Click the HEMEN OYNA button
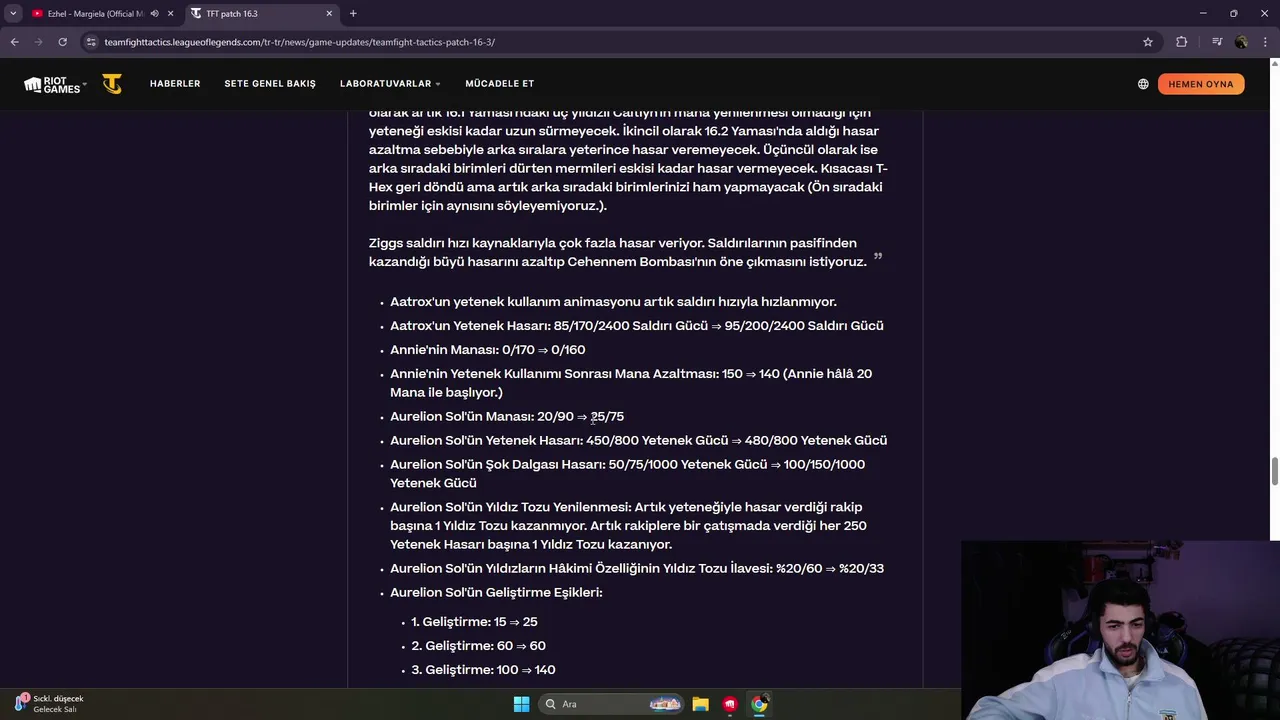Image resolution: width=1280 pixels, height=720 pixels. [x=1201, y=84]
